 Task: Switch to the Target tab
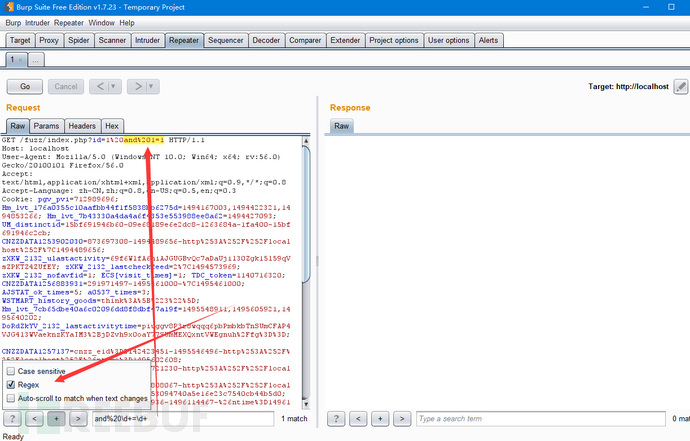pyautogui.click(x=20, y=40)
